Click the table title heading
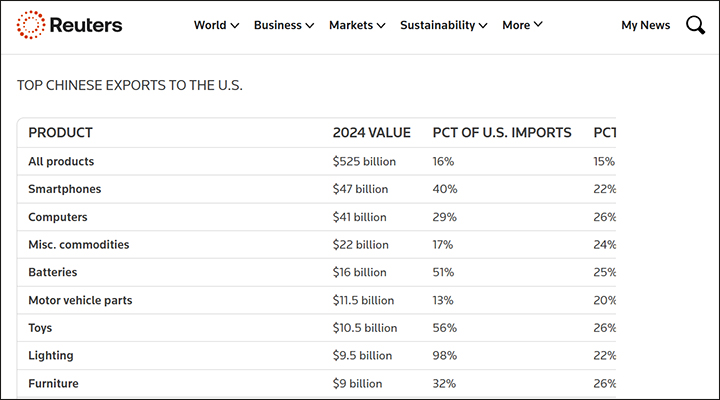Image resolution: width=720 pixels, height=400 pixels. (x=130, y=85)
